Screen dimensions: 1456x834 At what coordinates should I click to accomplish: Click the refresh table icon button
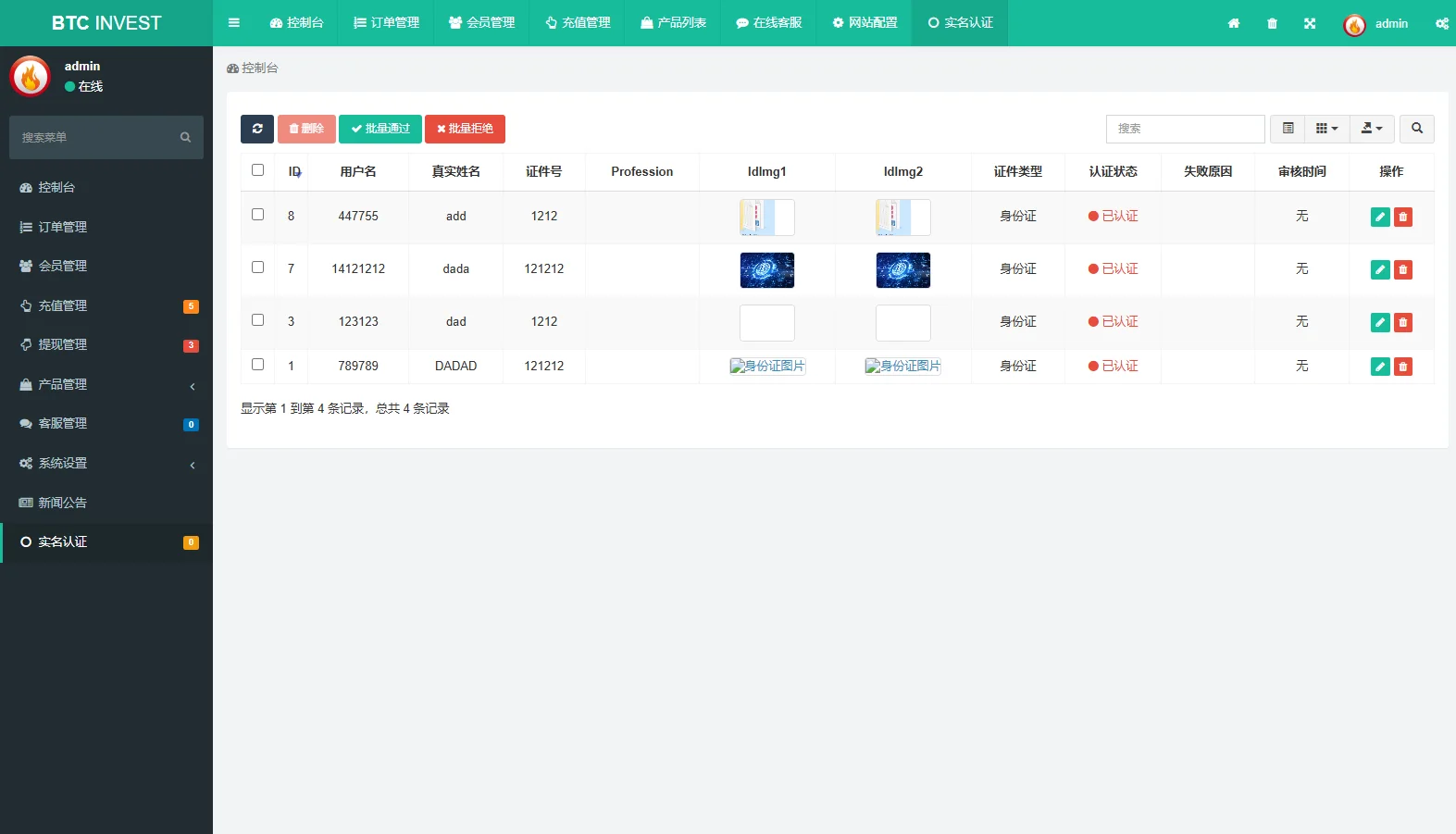[257, 129]
